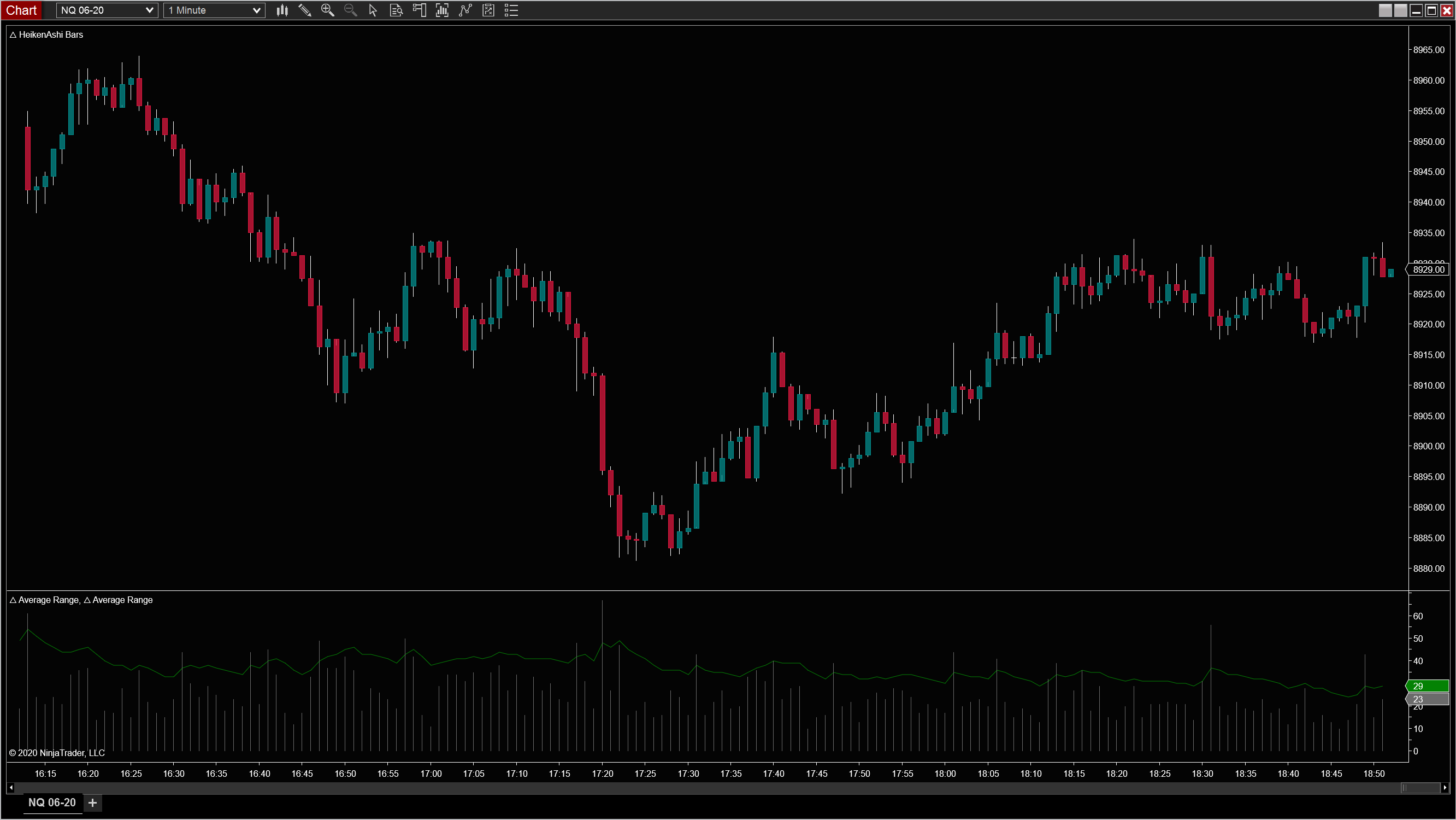Click the right arrow of horizontal scrollbar
This screenshot has width=1456, height=820.
(x=1445, y=787)
